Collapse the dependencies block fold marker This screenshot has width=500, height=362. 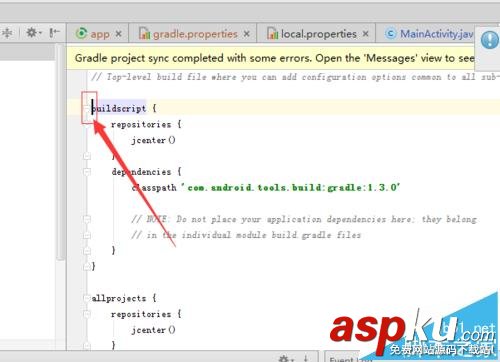pos(87,172)
